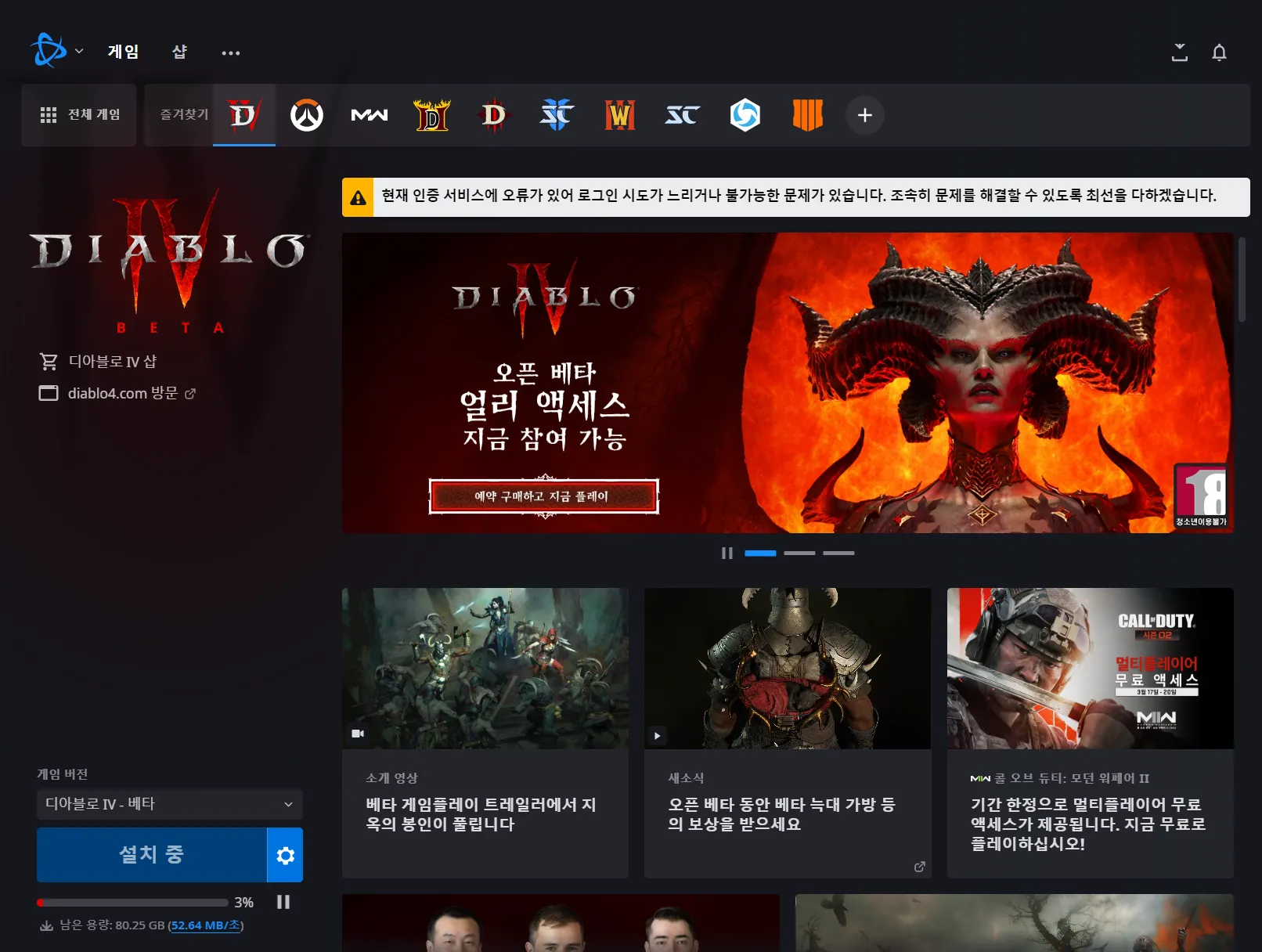This screenshot has height=952, width=1262.
Task: Click the 즐겨찾기 favorites label
Action: (185, 114)
